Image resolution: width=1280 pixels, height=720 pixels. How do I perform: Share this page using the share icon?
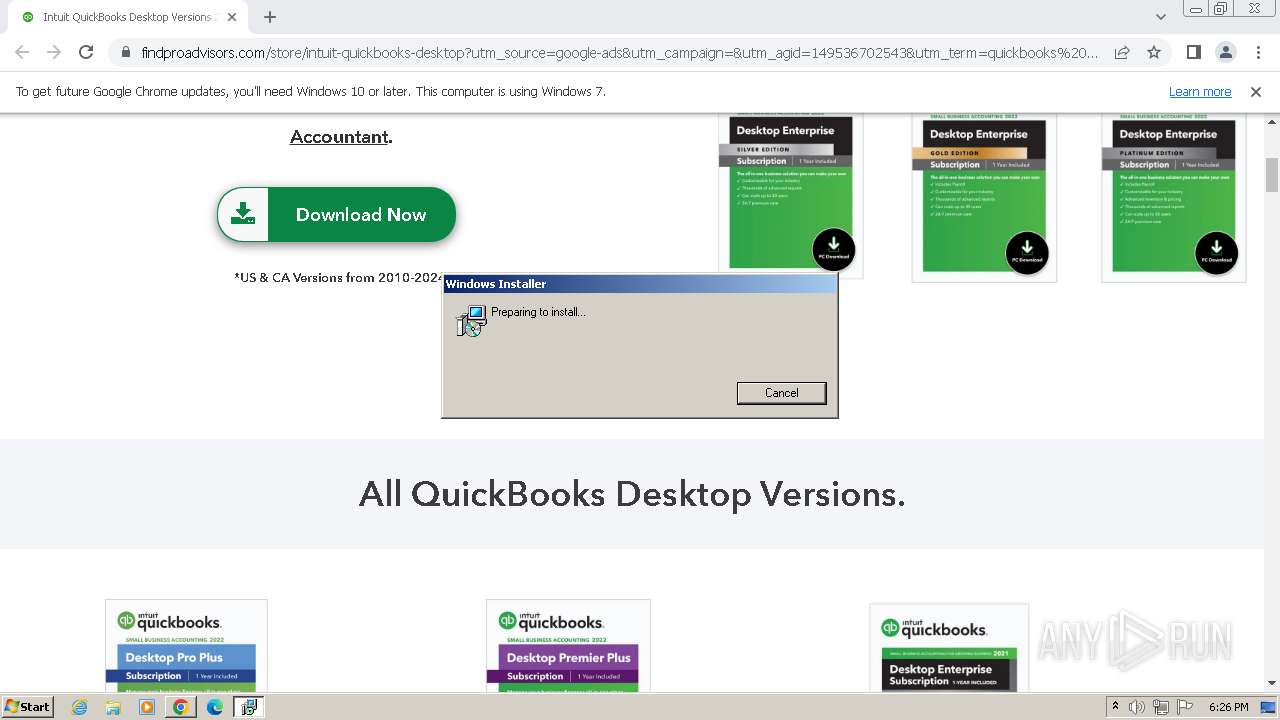[x=1122, y=52]
